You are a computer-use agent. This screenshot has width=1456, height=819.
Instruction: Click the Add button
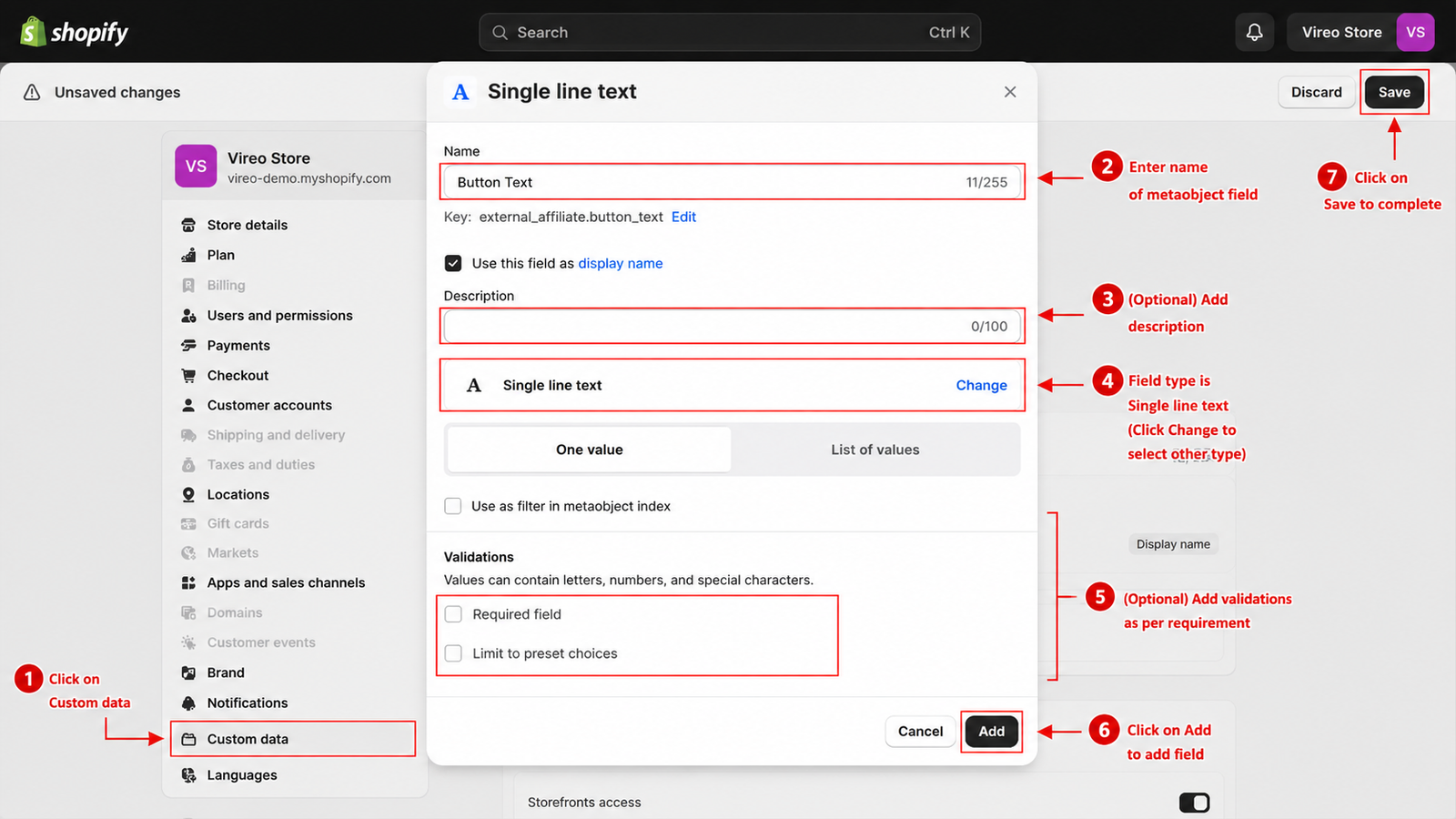[x=991, y=732]
